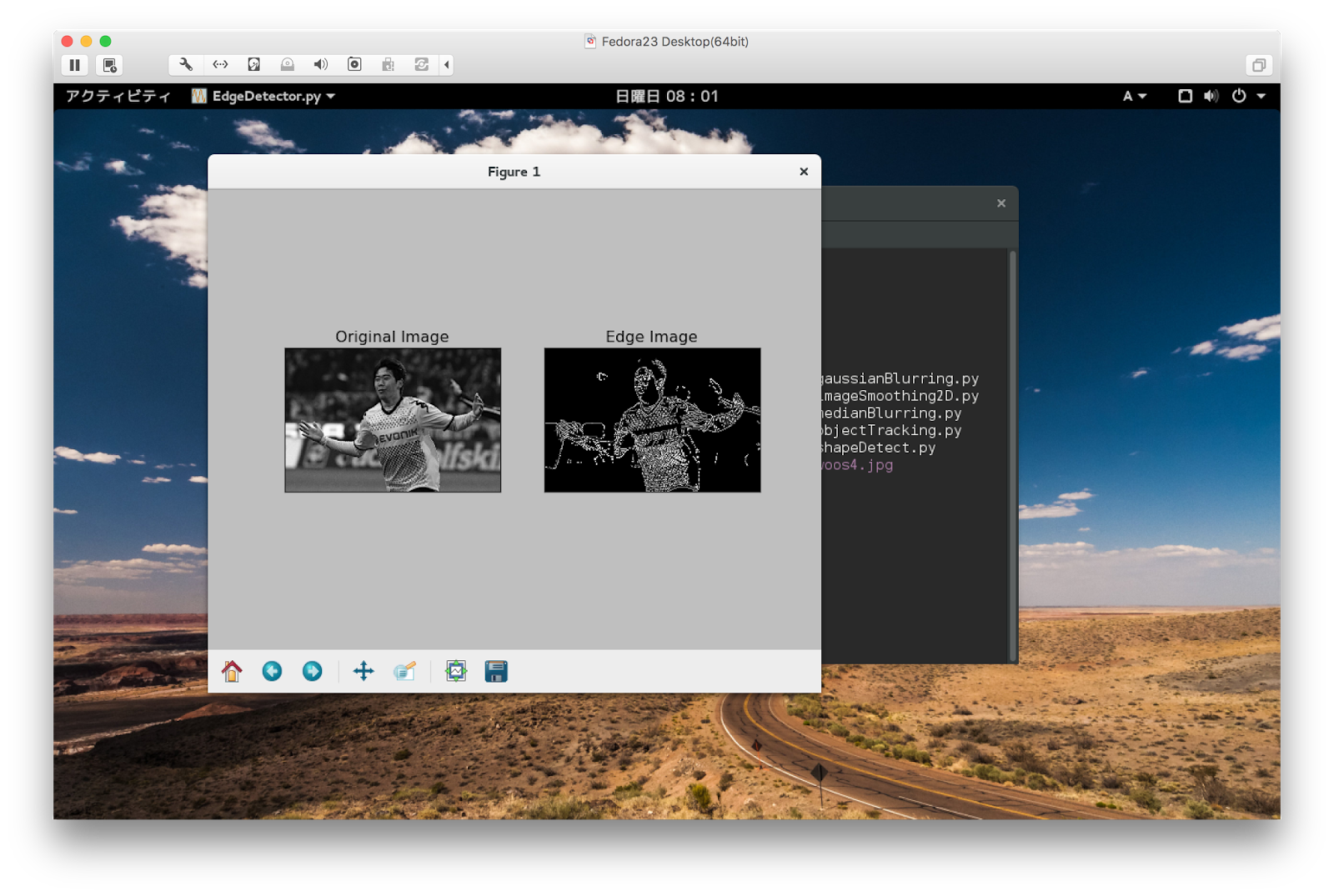Image resolution: width=1334 pixels, height=896 pixels.
Task: Minimize the VM window with the yellow button
Action: coord(86,41)
